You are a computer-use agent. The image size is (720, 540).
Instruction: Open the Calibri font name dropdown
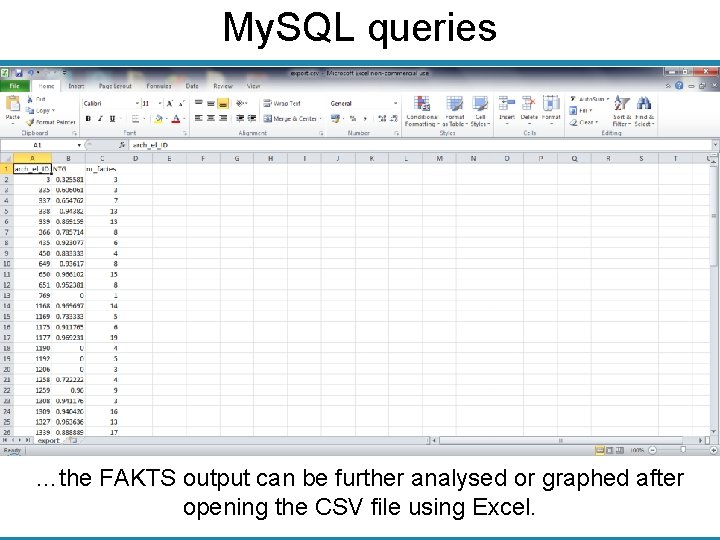[x=136, y=104]
